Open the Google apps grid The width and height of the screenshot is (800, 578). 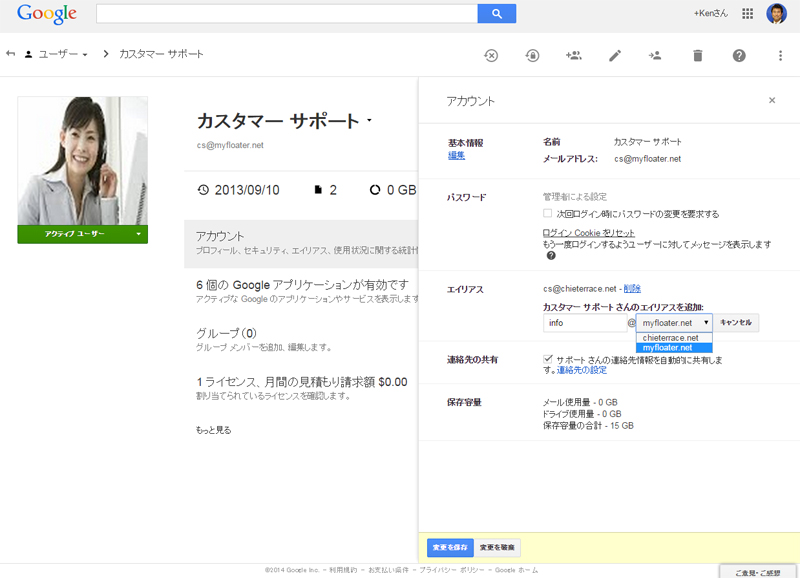tap(747, 14)
